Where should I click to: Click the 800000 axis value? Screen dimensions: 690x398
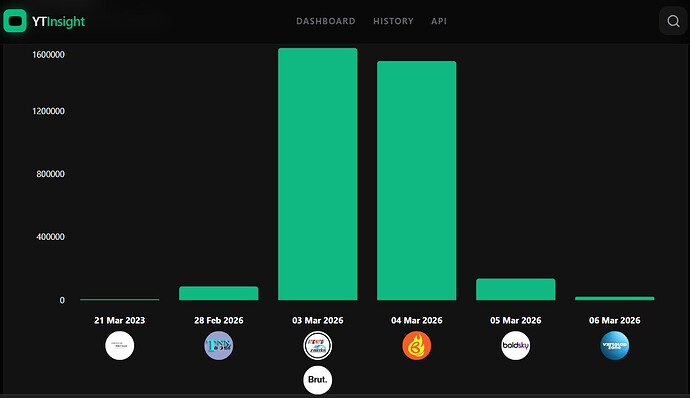tap(50, 174)
